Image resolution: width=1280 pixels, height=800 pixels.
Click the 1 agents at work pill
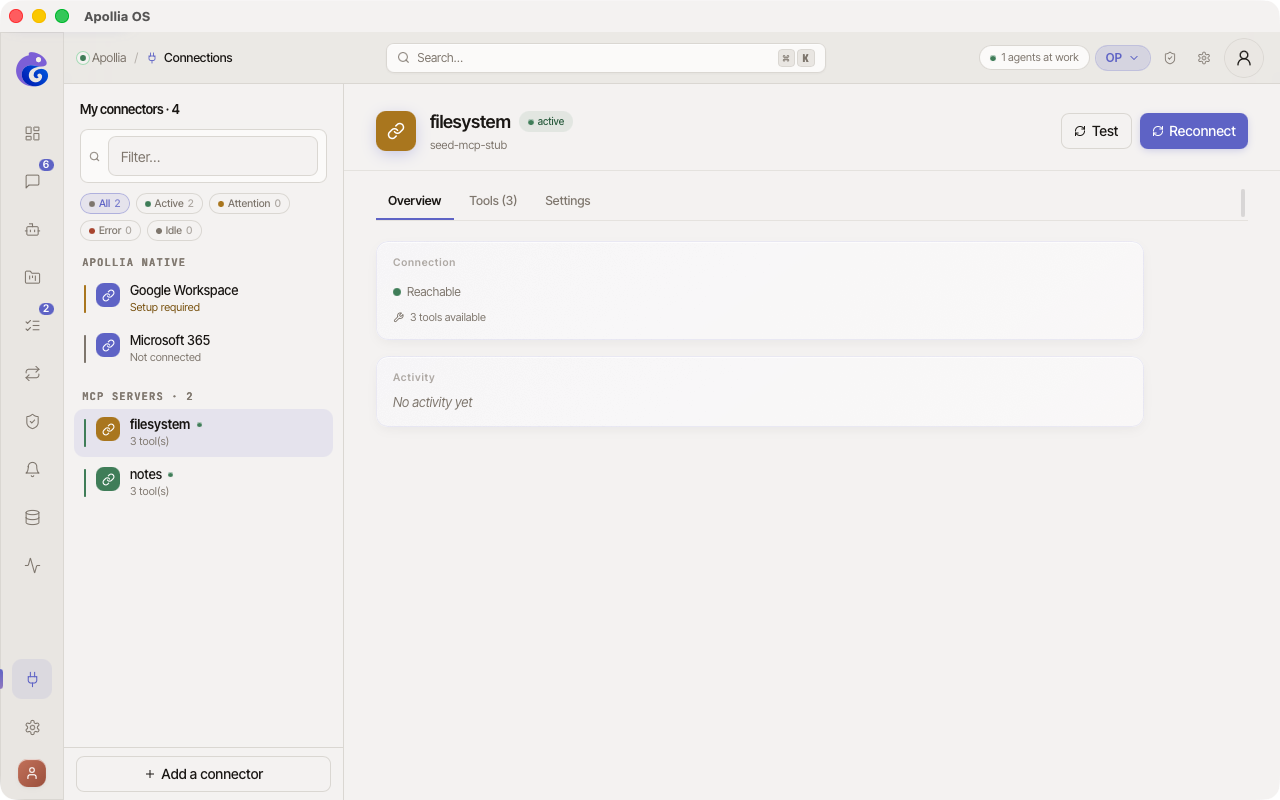pos(1034,58)
